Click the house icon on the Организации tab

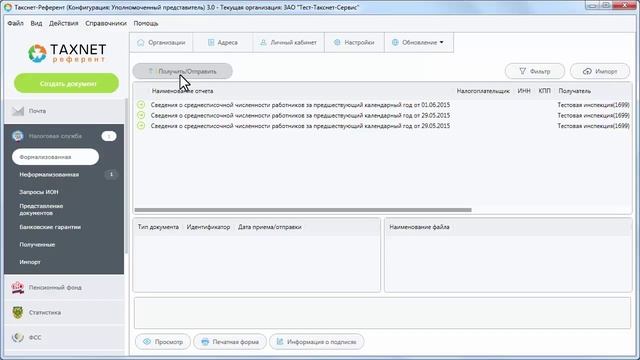(141, 42)
